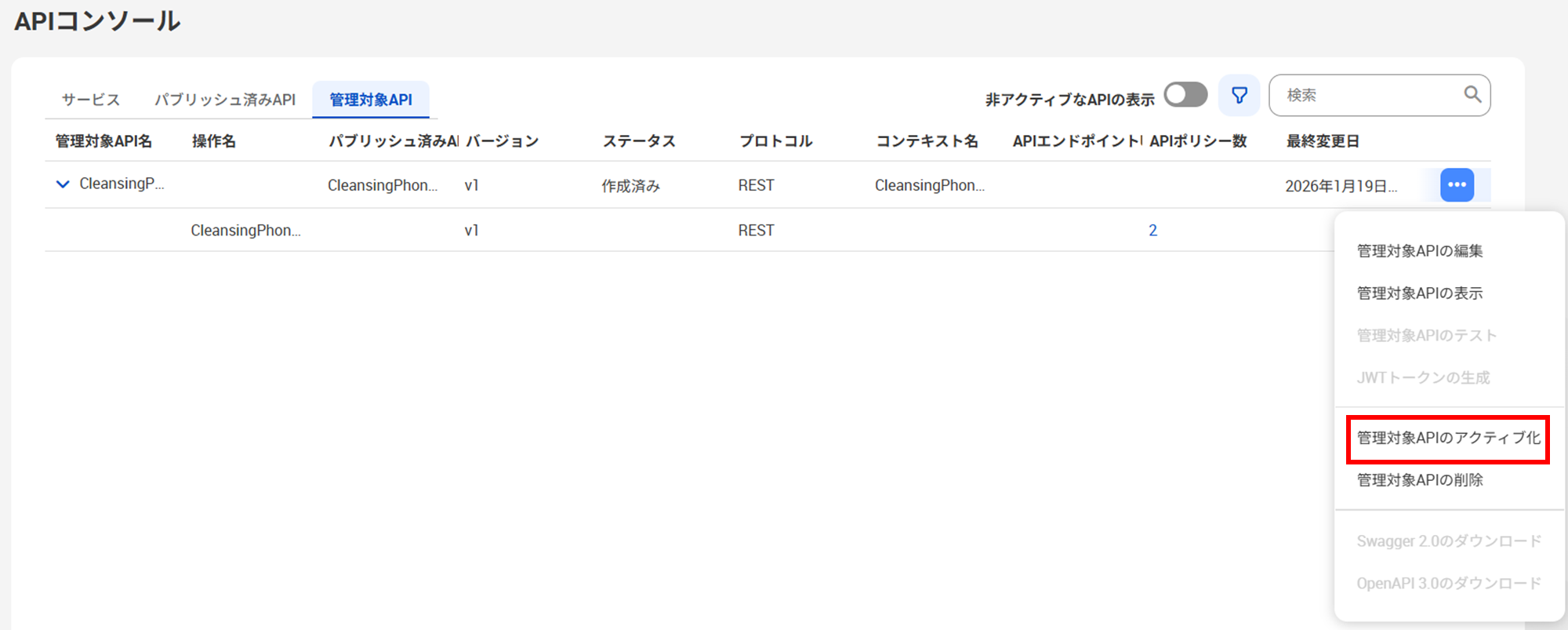
Task: Click OpenAPI 3.0のダウンロード menu entry
Action: (1449, 584)
